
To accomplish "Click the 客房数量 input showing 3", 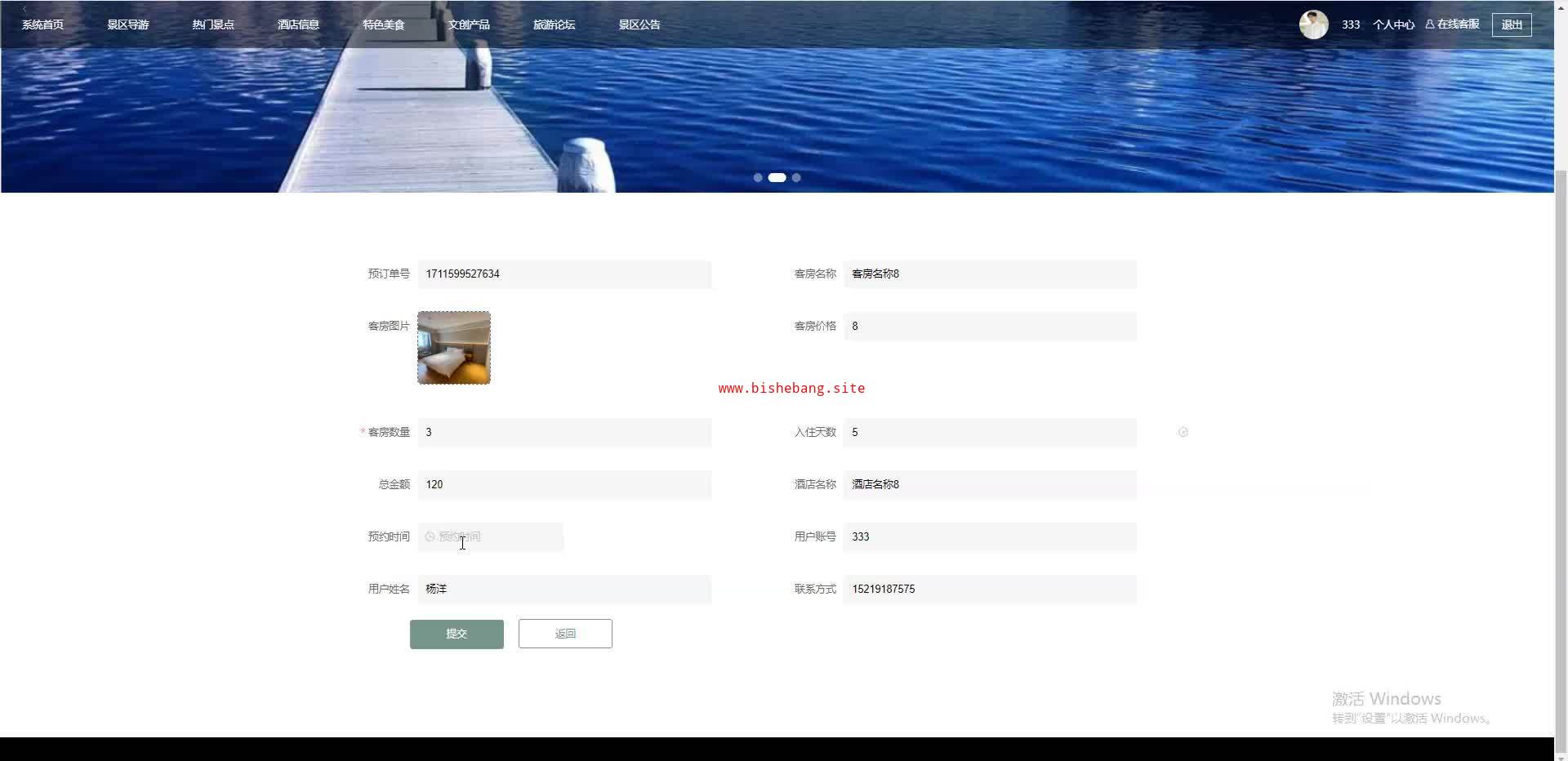I will 564,433.
